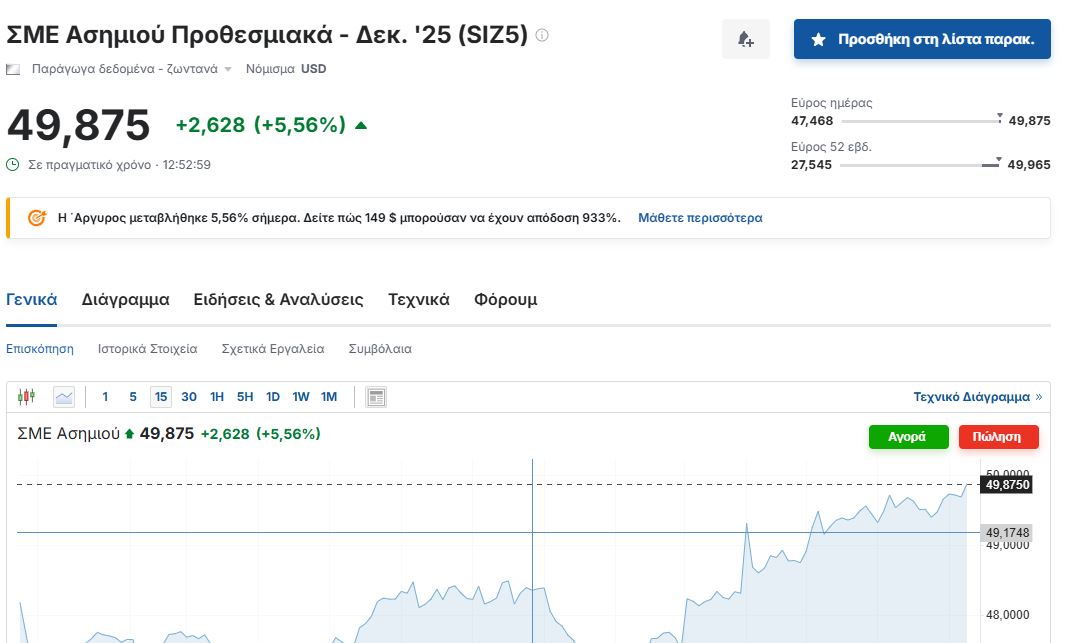
Task: Click the target icon in the promo banner
Action: [x=36, y=217]
